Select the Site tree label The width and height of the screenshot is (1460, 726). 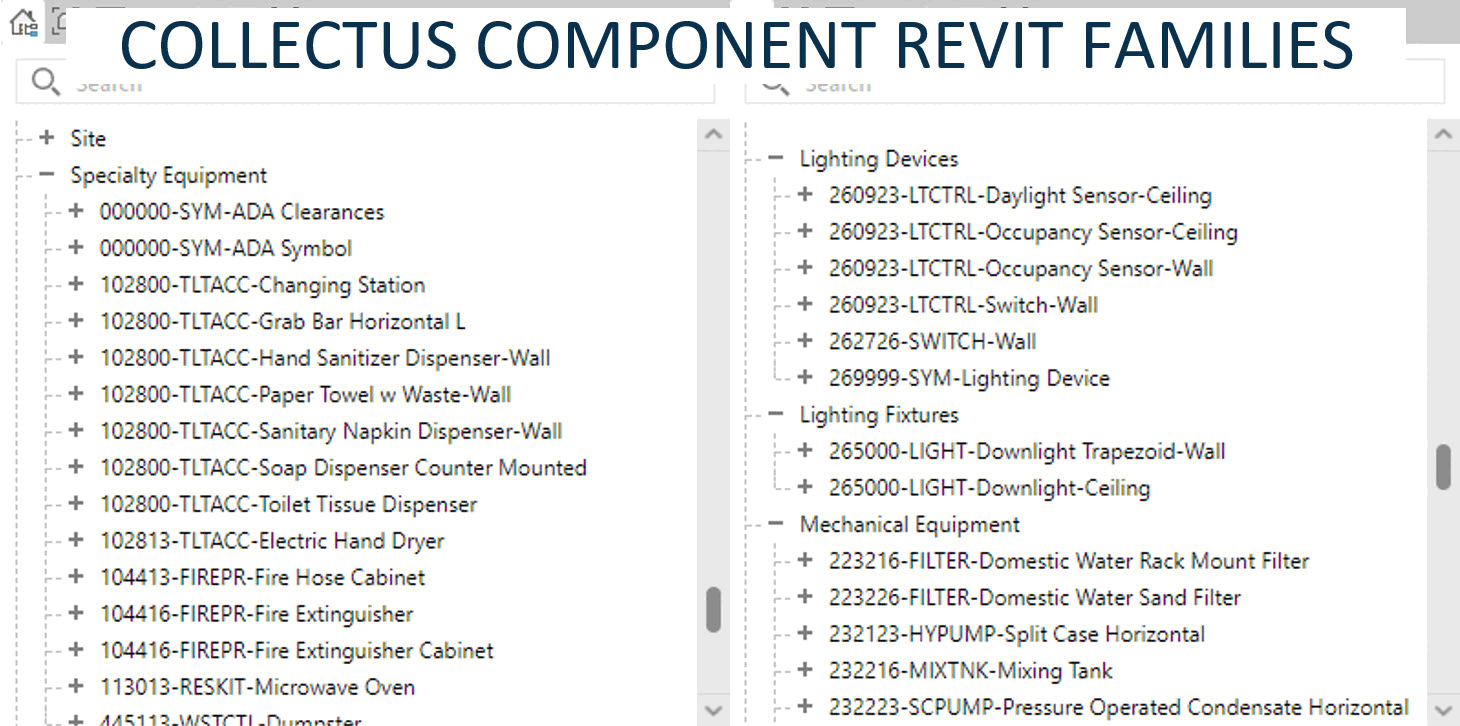tap(88, 139)
